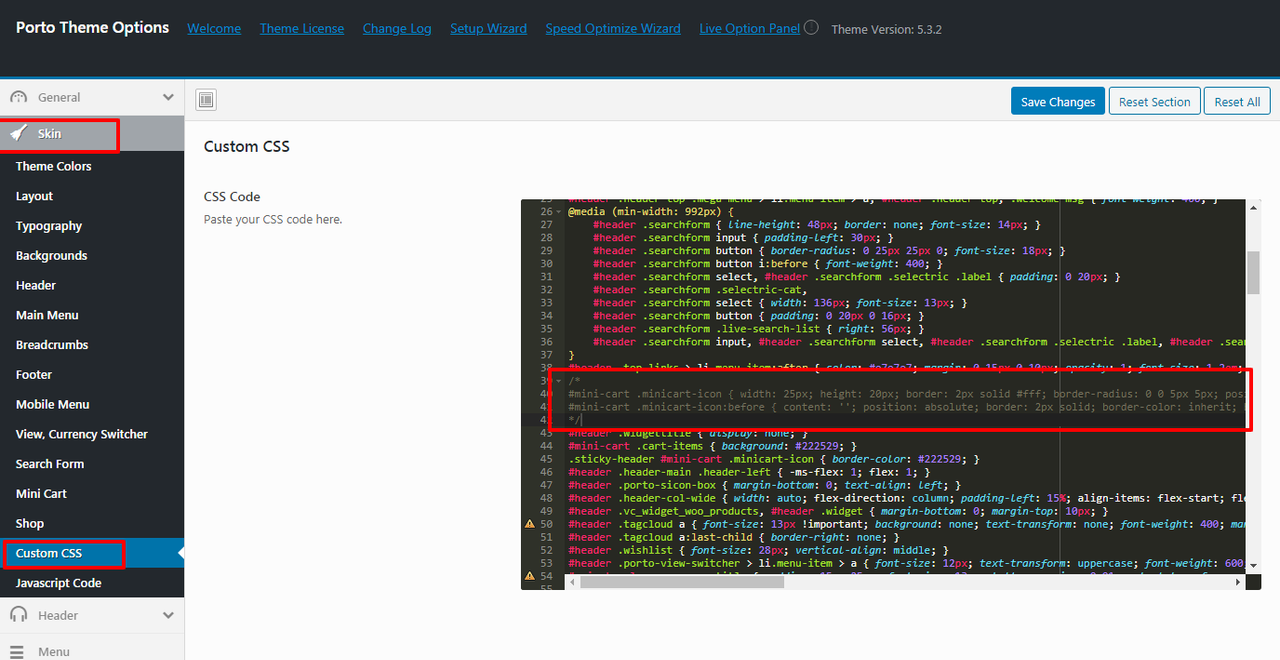Open the Typography settings page
The width and height of the screenshot is (1280, 660).
tap(49, 226)
